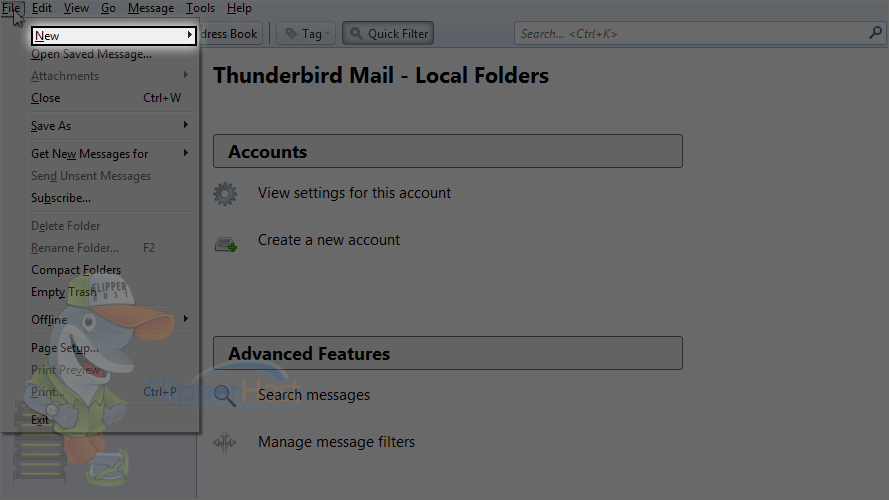Click the new account icon with plus
Image resolution: width=889 pixels, height=500 pixels.
(226, 244)
